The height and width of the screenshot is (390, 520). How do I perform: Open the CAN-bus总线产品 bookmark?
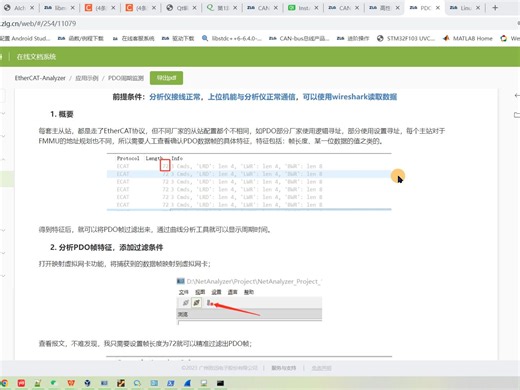299,38
